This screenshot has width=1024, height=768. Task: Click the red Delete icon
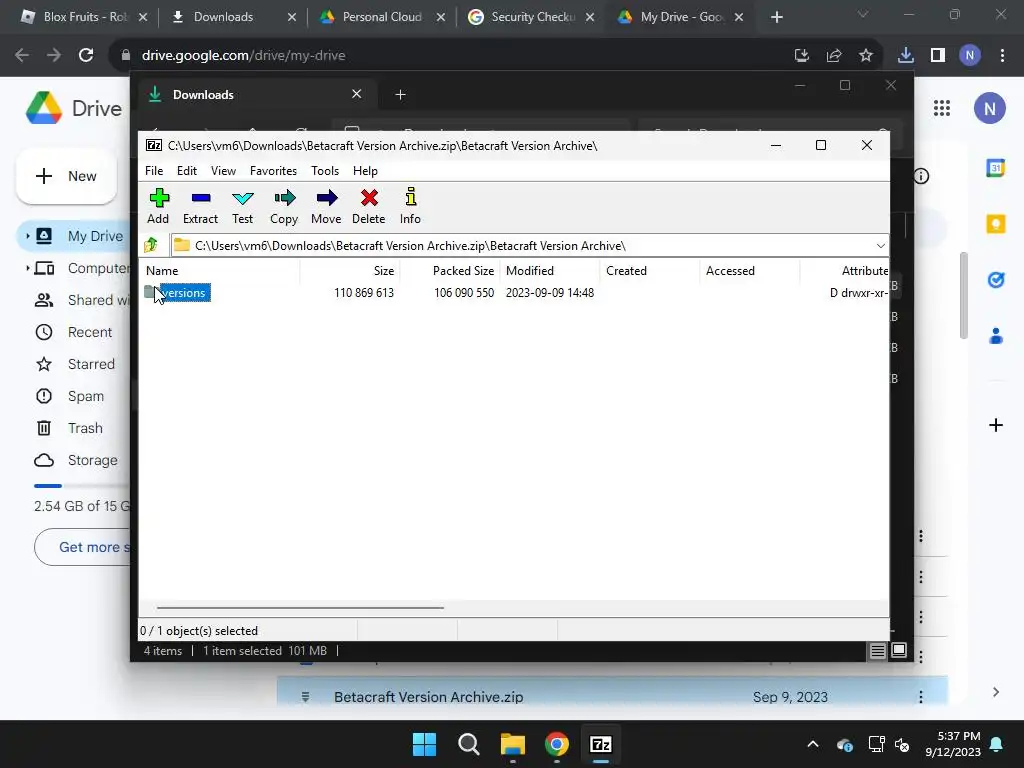click(369, 206)
